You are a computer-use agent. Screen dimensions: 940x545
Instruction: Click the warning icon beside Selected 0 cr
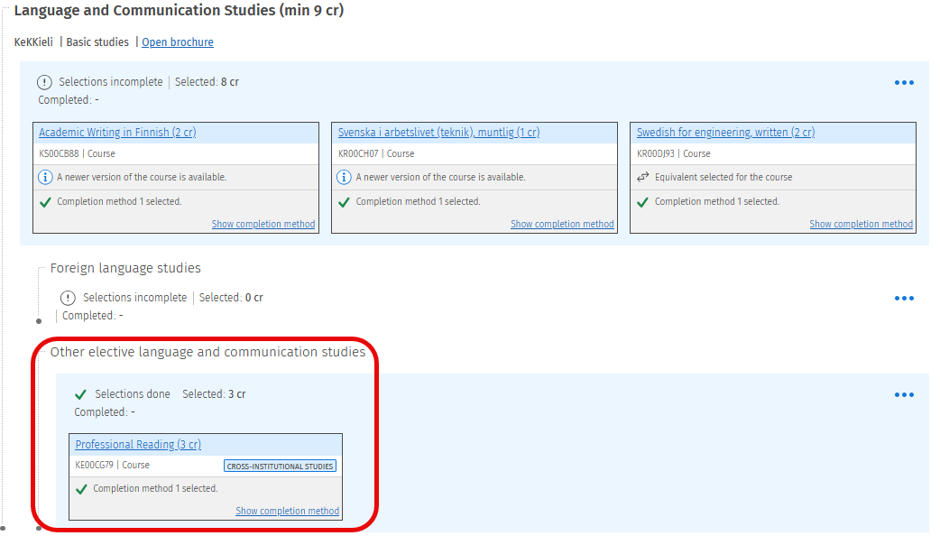[x=68, y=297]
